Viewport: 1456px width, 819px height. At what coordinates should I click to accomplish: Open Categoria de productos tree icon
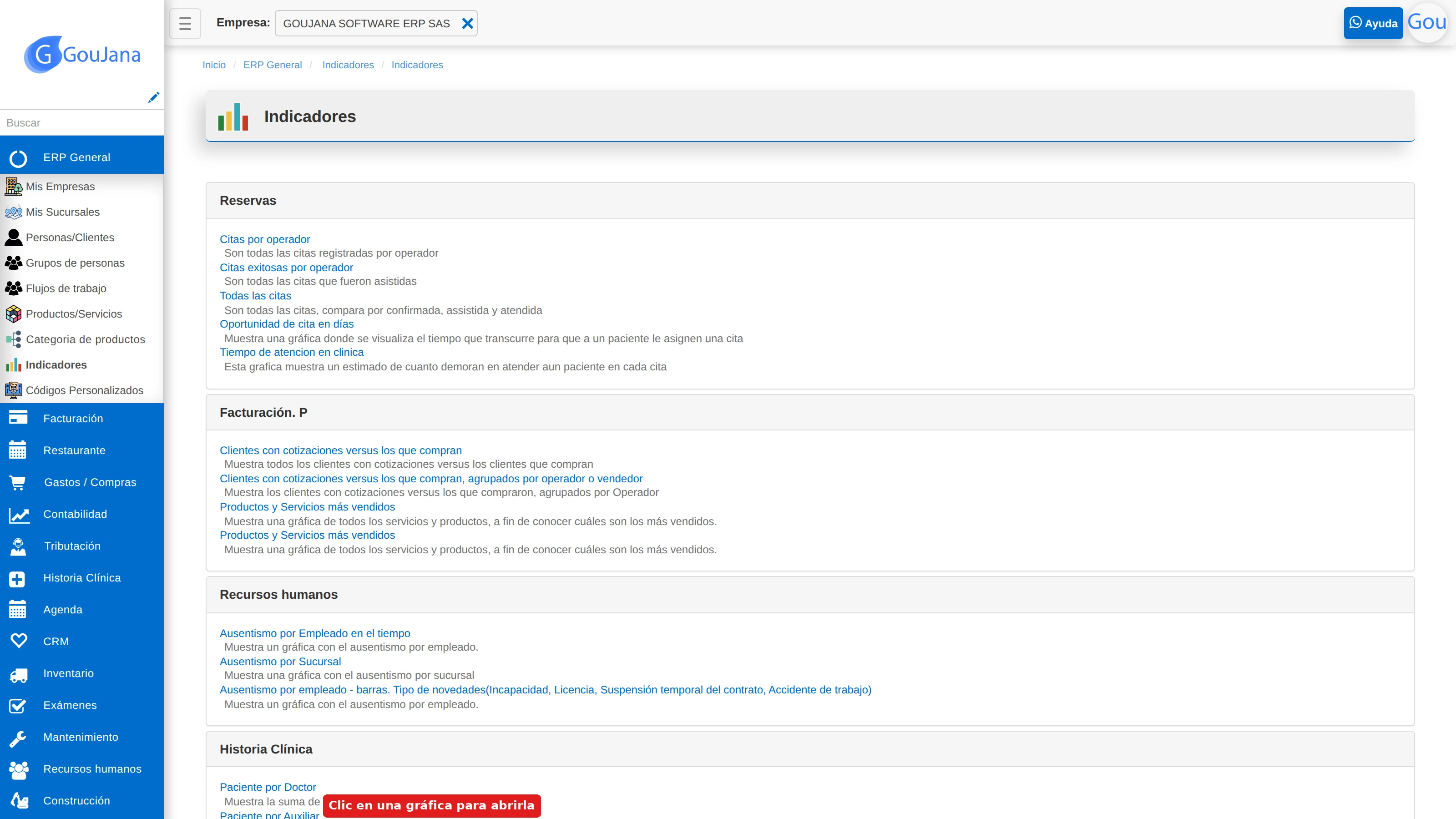coord(14,339)
